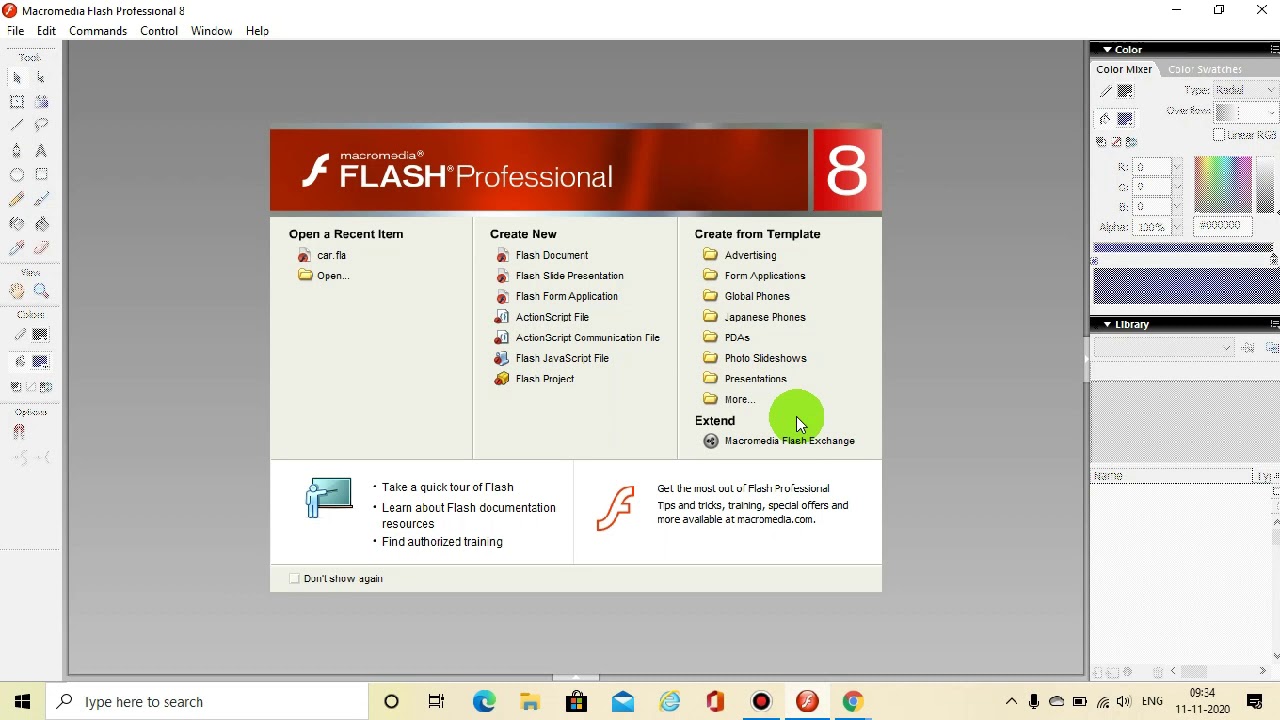The height and width of the screenshot is (720, 1280).
Task: Select the Selection arrow tool
Action: pyautogui.click(x=17, y=77)
